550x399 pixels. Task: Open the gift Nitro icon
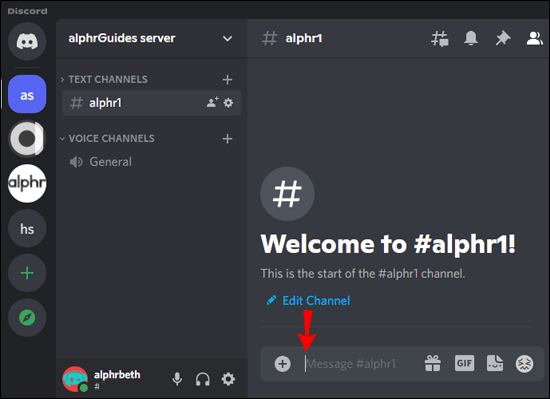pos(432,363)
